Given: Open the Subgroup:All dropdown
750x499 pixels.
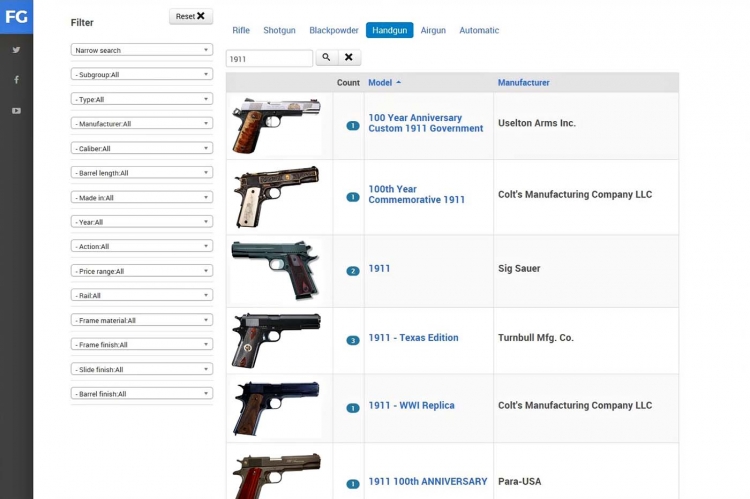Looking at the screenshot, I should click(x=142, y=74).
